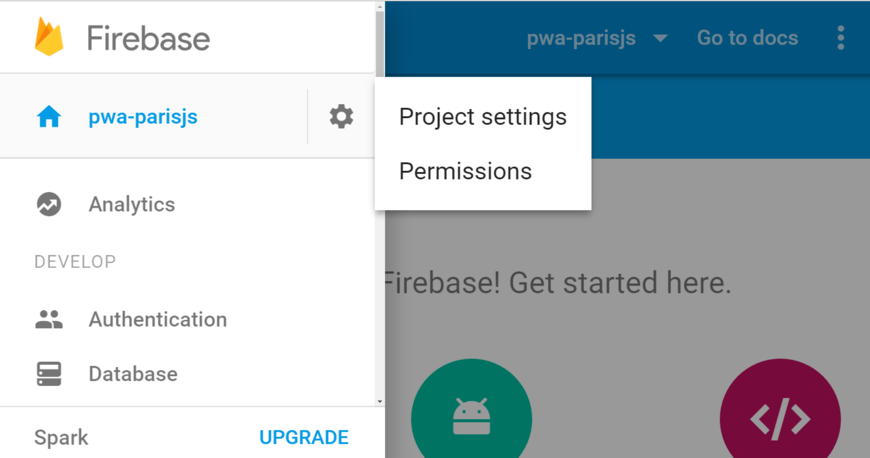Expand the pwa-parisjs project dropdown arrow
Image resolution: width=870 pixels, height=458 pixels.
660,39
